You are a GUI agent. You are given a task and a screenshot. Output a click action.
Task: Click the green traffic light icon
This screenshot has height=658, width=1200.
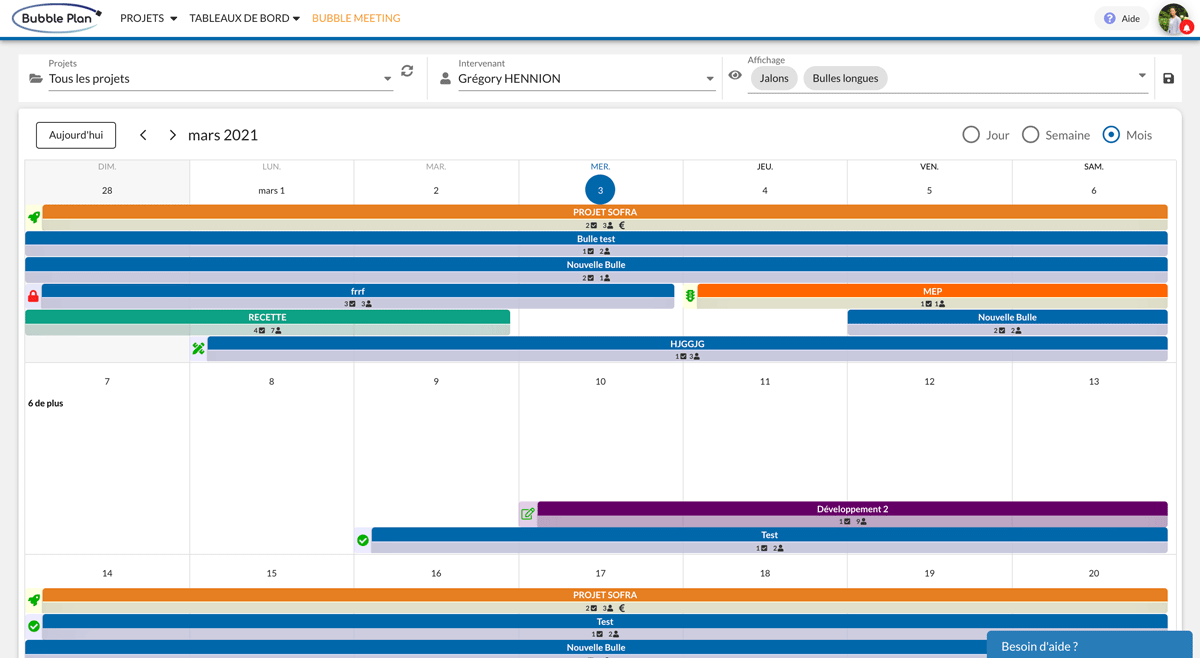point(689,296)
